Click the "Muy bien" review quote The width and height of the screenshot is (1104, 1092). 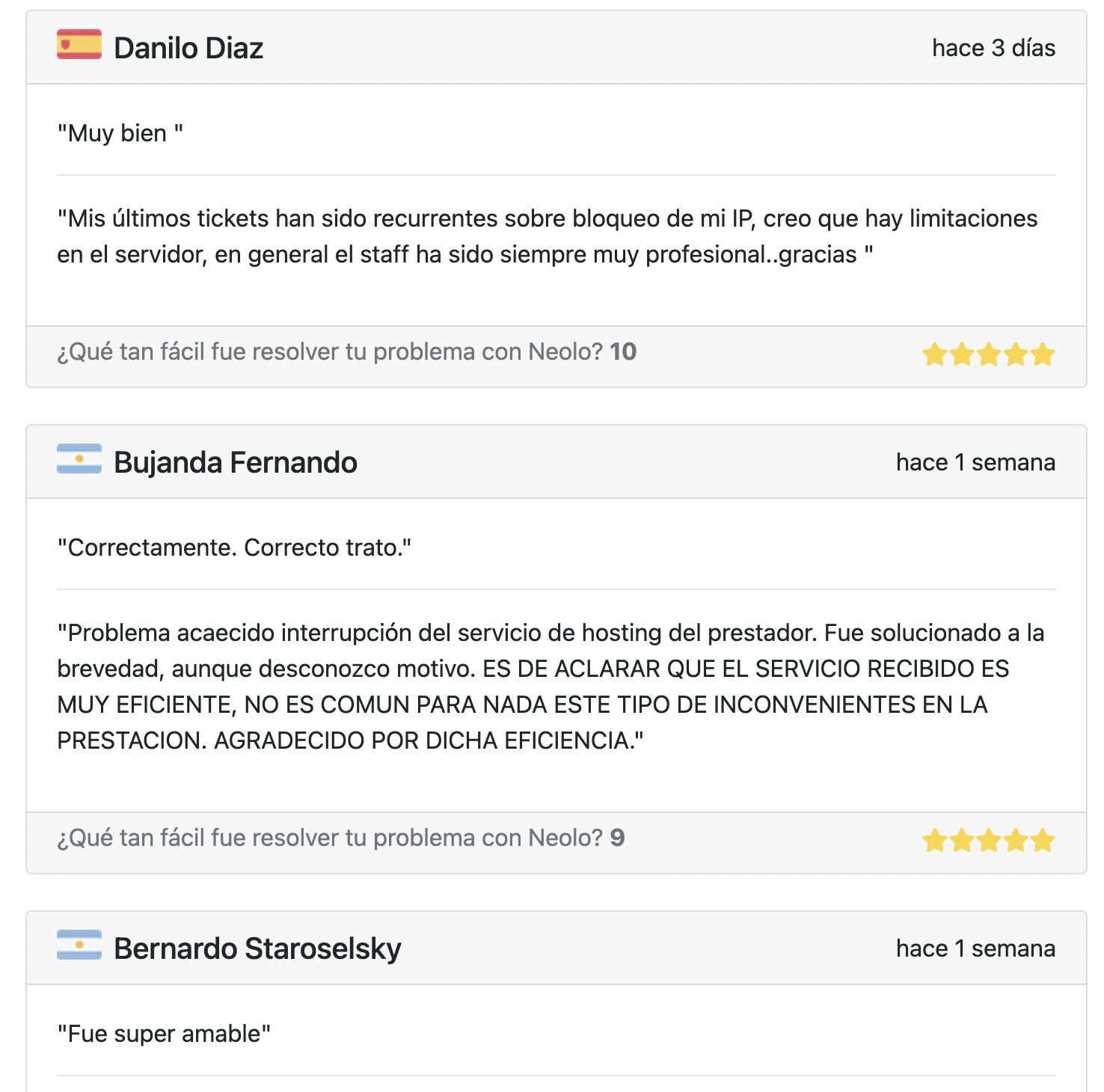coord(120,133)
